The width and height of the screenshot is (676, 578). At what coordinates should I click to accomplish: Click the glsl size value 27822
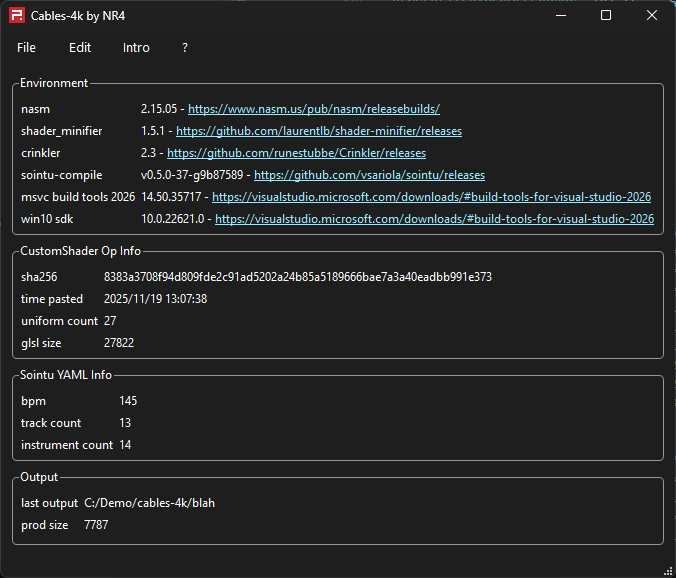[x=119, y=343]
